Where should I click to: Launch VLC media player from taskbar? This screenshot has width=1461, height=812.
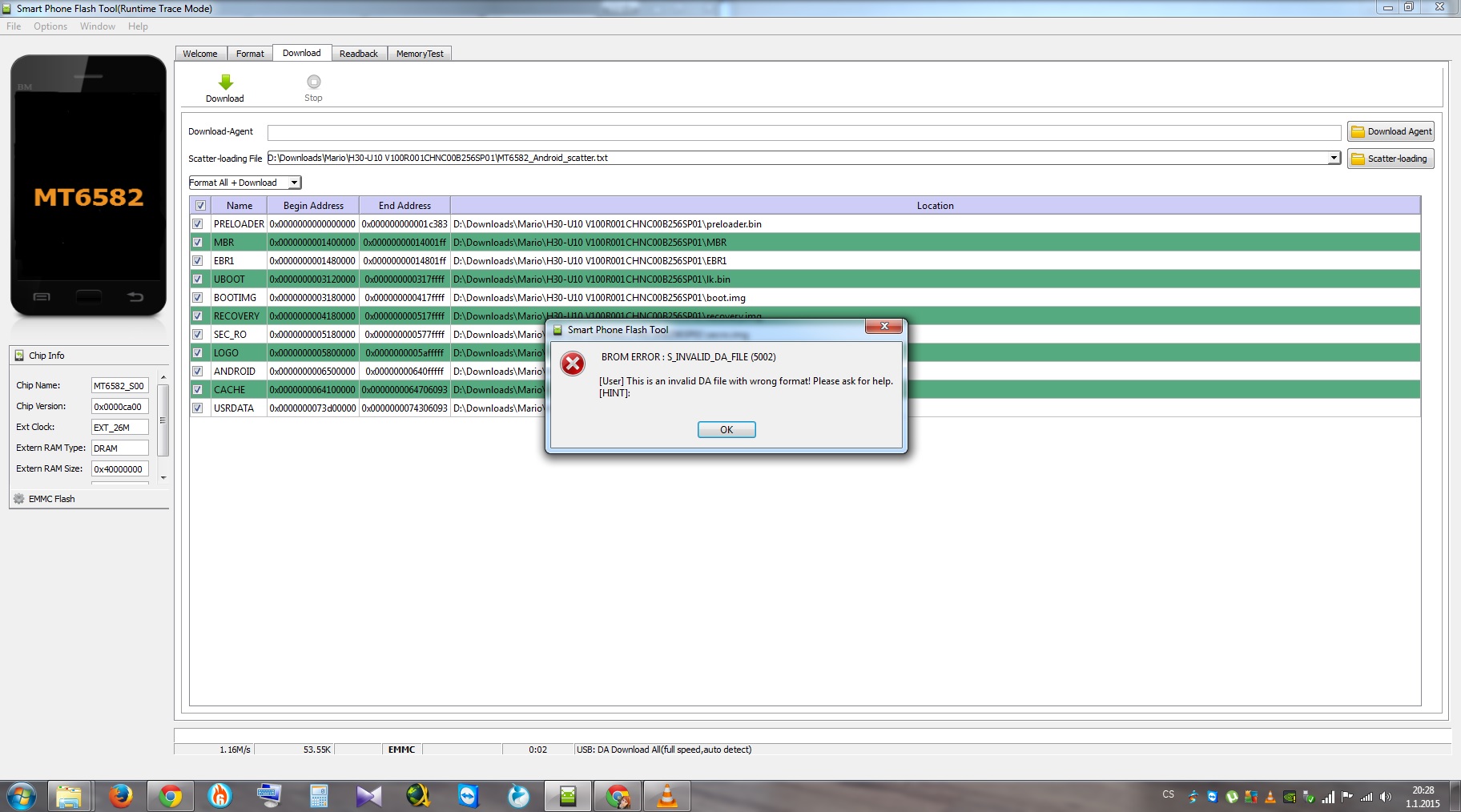pos(666,796)
